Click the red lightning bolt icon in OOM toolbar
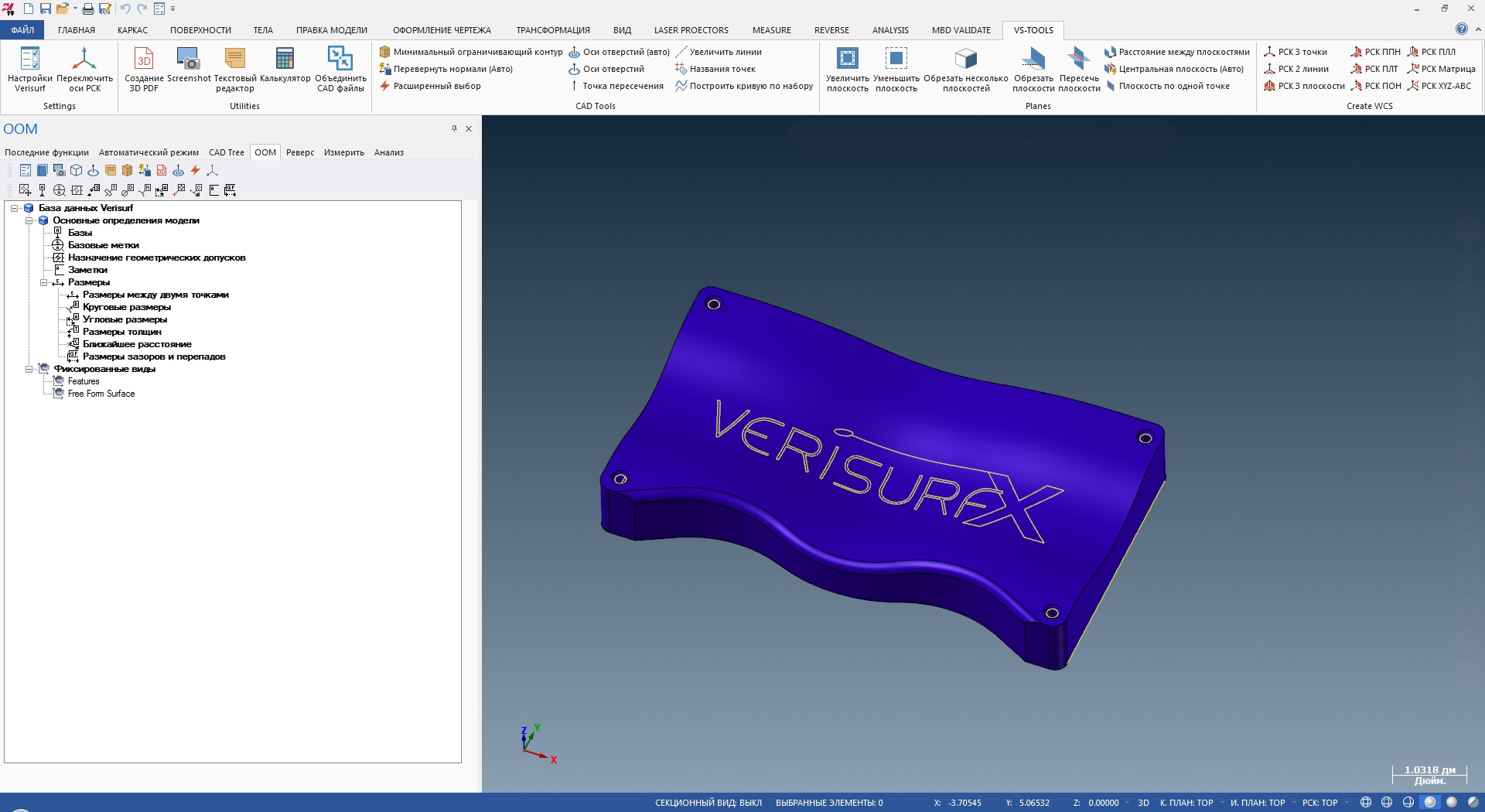Image resolution: width=1485 pixels, height=812 pixels. click(196, 170)
